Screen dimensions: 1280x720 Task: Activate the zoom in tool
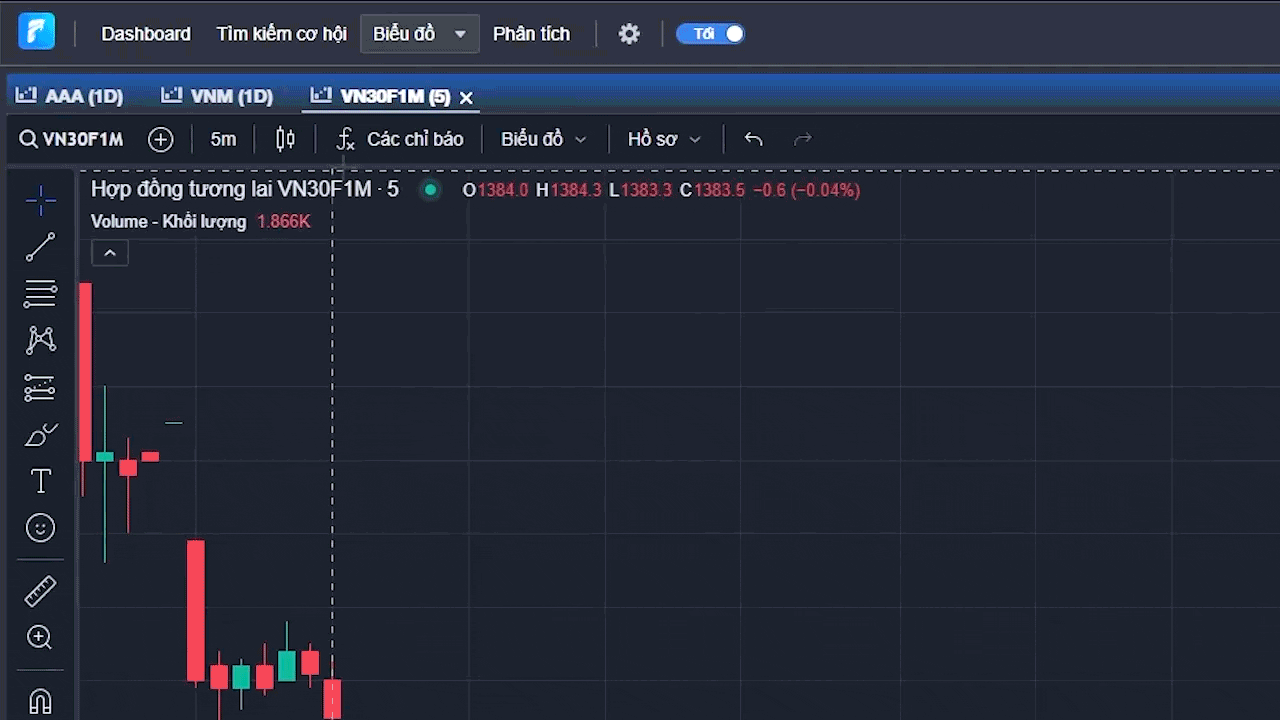click(40, 638)
